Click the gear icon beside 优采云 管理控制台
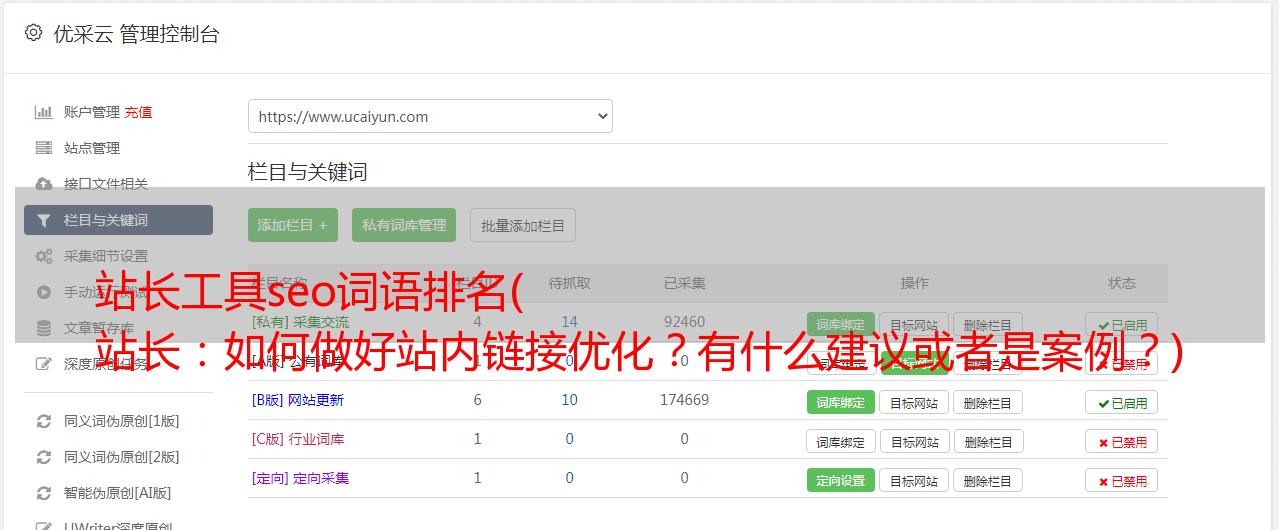This screenshot has height=530, width=1279. coord(34,33)
